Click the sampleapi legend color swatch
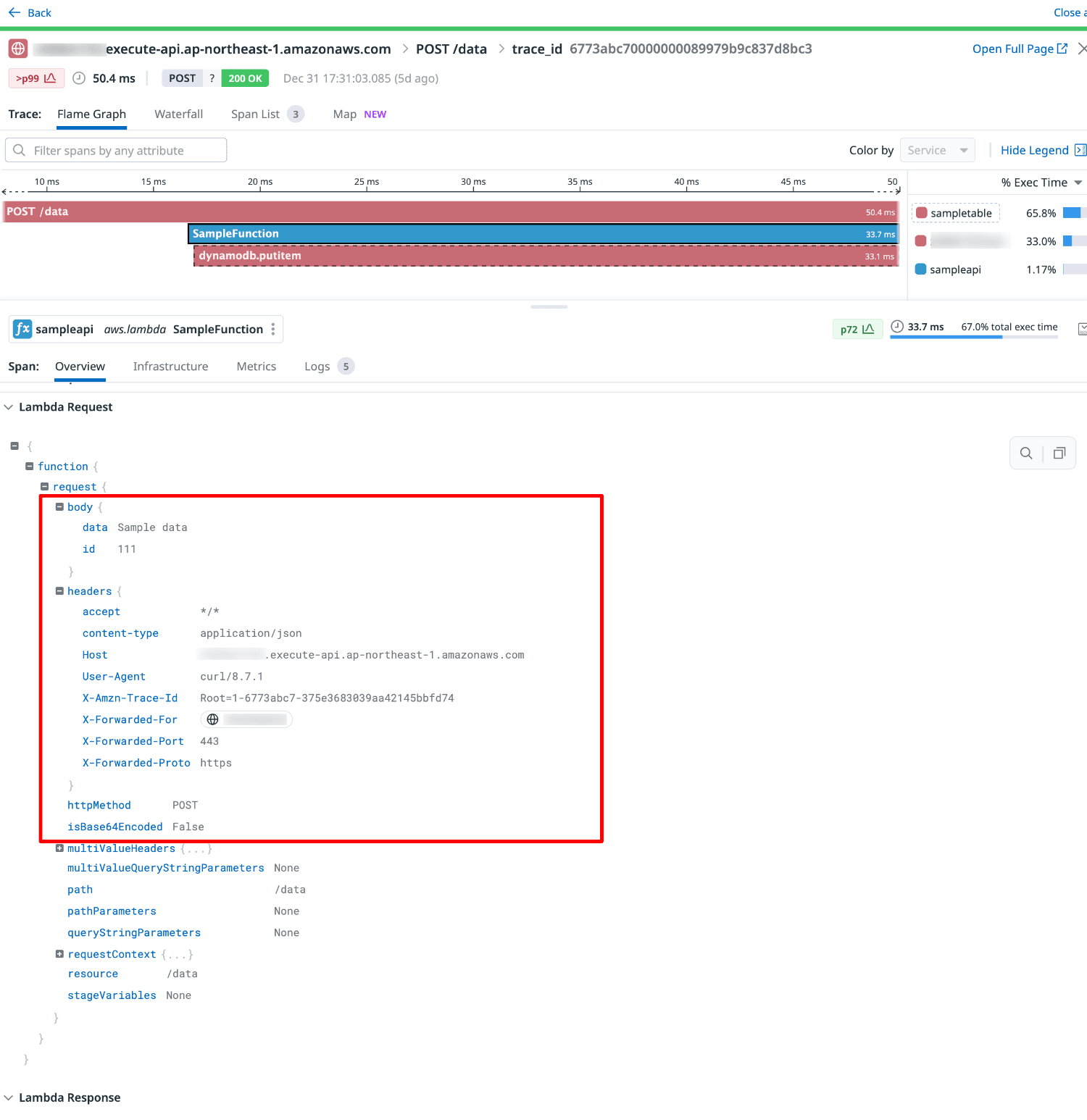1087x1120 pixels. tap(920, 269)
